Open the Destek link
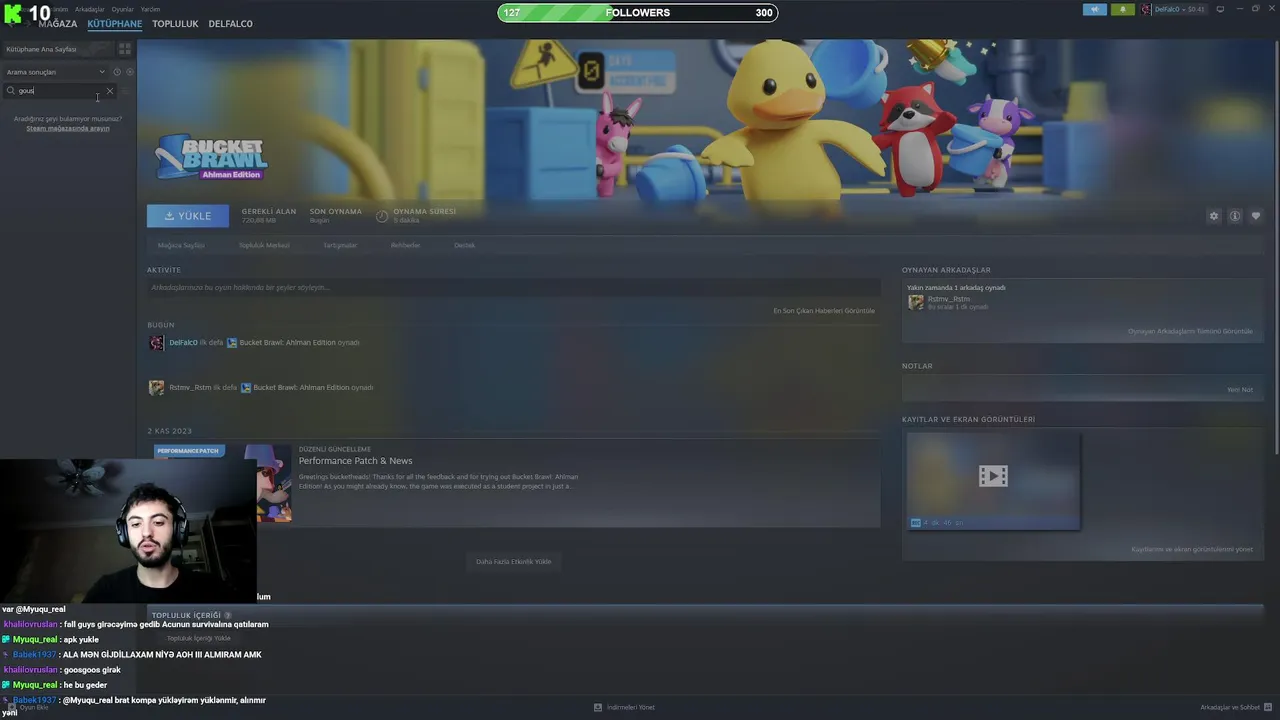This screenshot has width=1280, height=720. tap(465, 245)
